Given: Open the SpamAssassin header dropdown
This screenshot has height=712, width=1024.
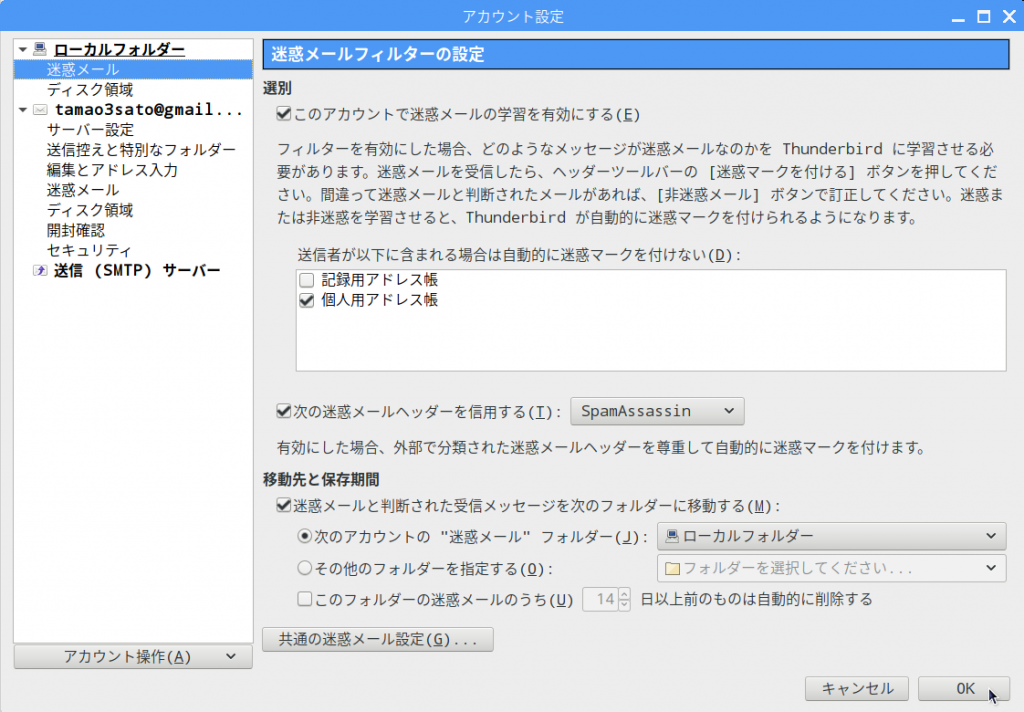Looking at the screenshot, I should pos(657,412).
